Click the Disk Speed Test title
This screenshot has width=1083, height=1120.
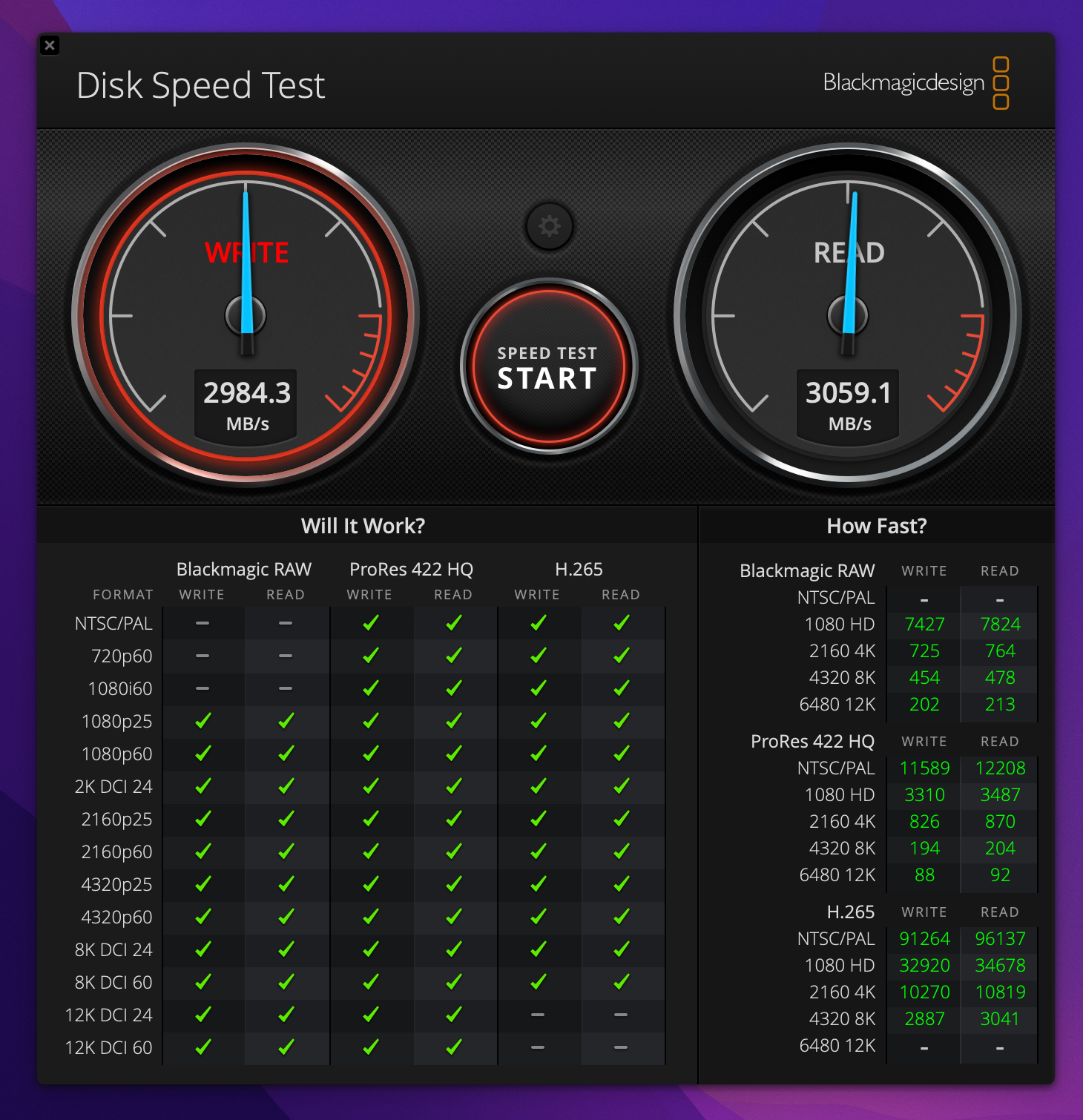pyautogui.click(x=201, y=85)
